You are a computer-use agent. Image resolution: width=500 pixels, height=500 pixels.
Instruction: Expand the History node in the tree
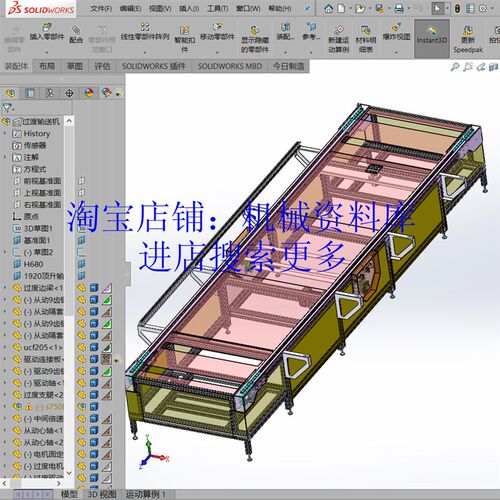coord(5,133)
